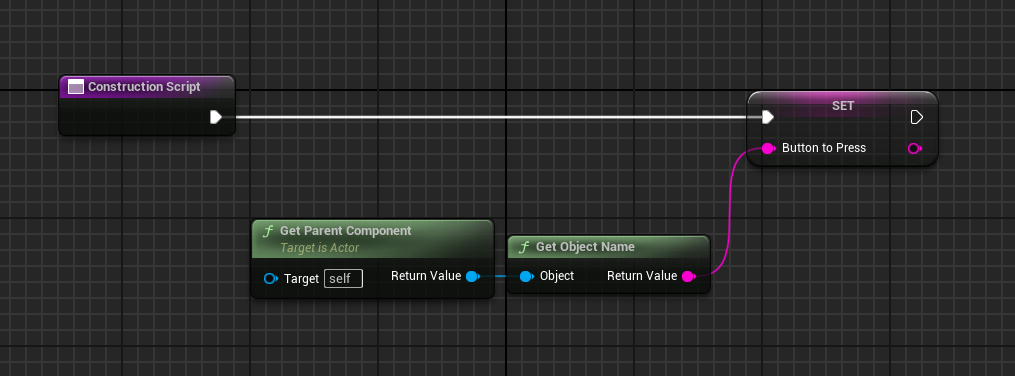Click the Construction Script node icon
Screen dimensions: 1015x376
coord(76,87)
